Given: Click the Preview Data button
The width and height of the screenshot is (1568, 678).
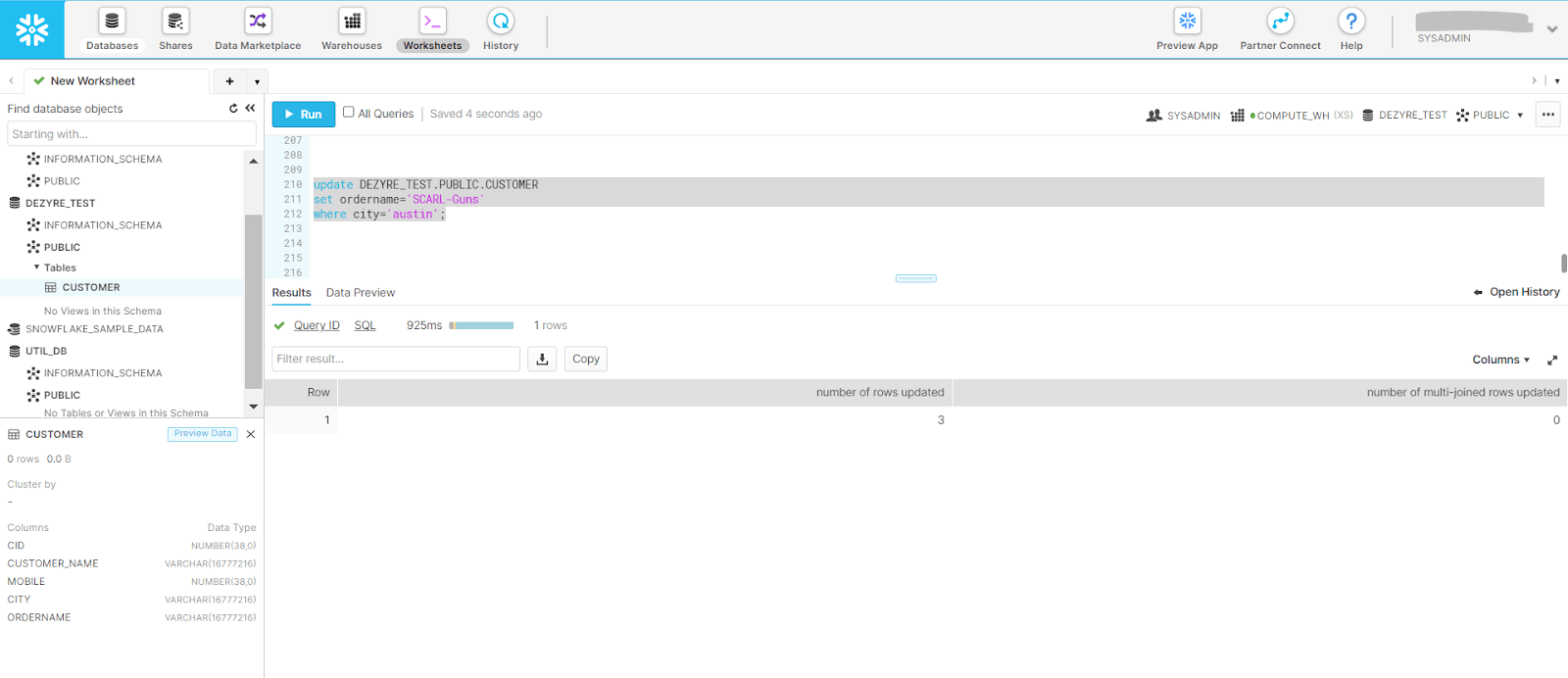Looking at the screenshot, I should [203, 434].
